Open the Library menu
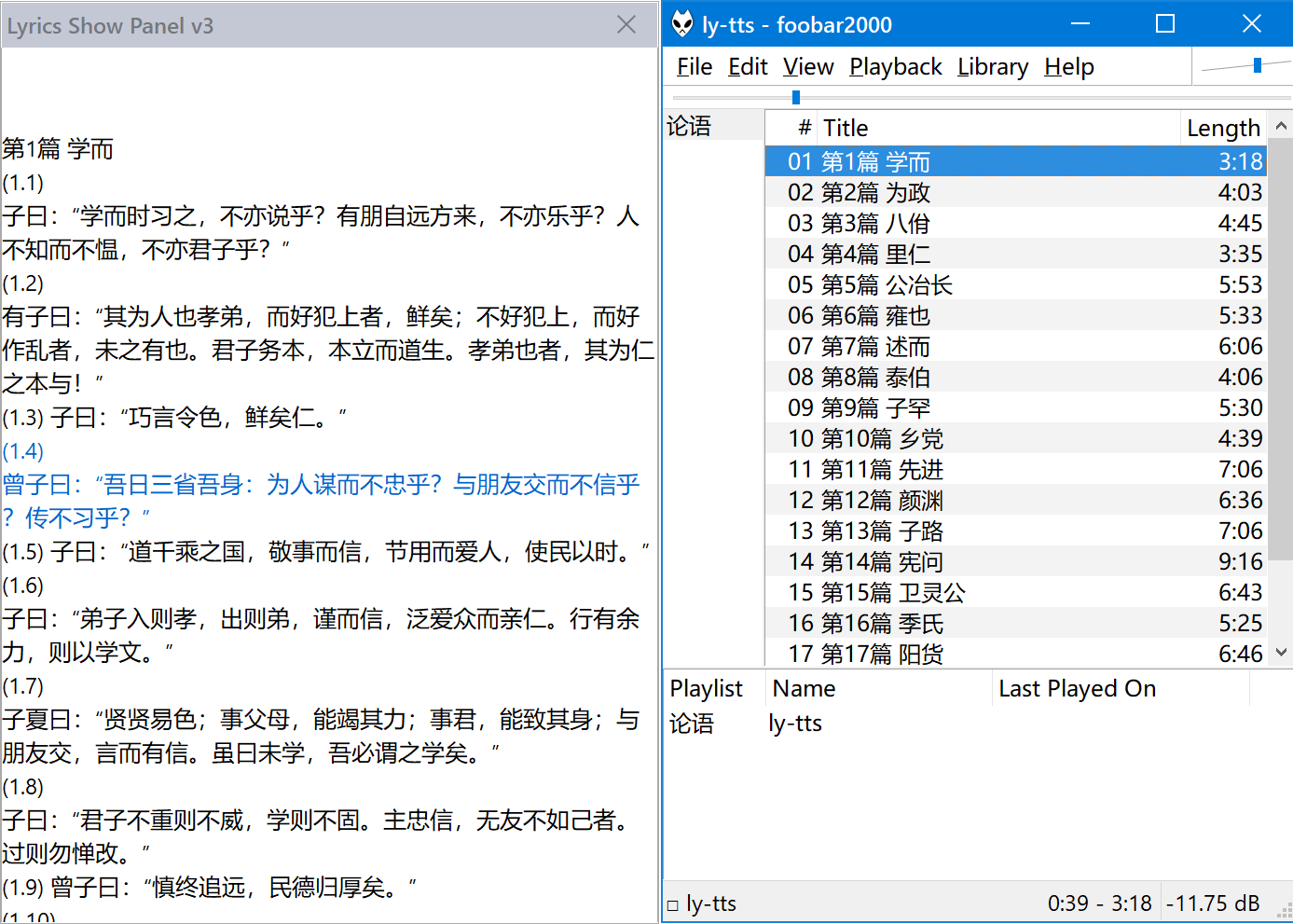This screenshot has height=924, width=1293. 993,67
